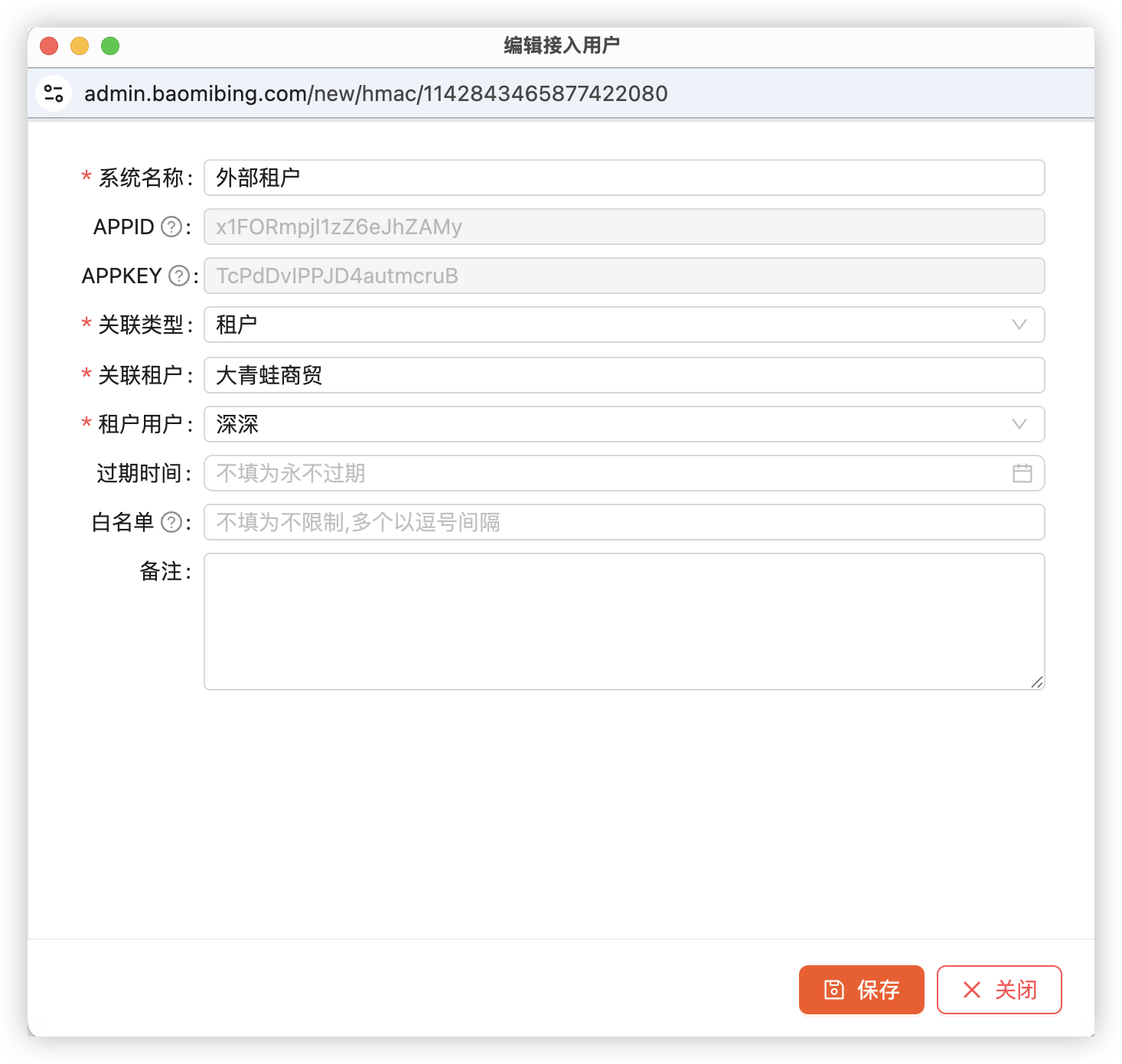
Task: Click the disabled APPID field
Action: point(624,227)
